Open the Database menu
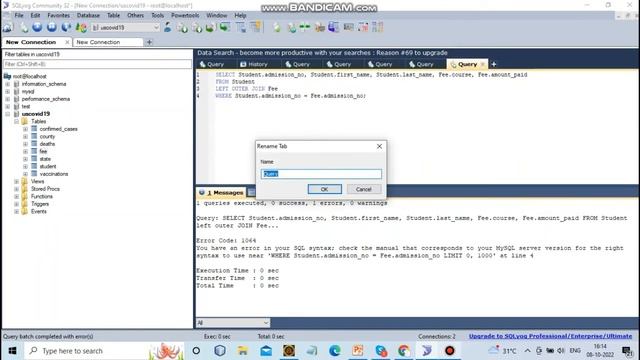Image resolution: width=640 pixels, height=360 pixels. click(88, 15)
